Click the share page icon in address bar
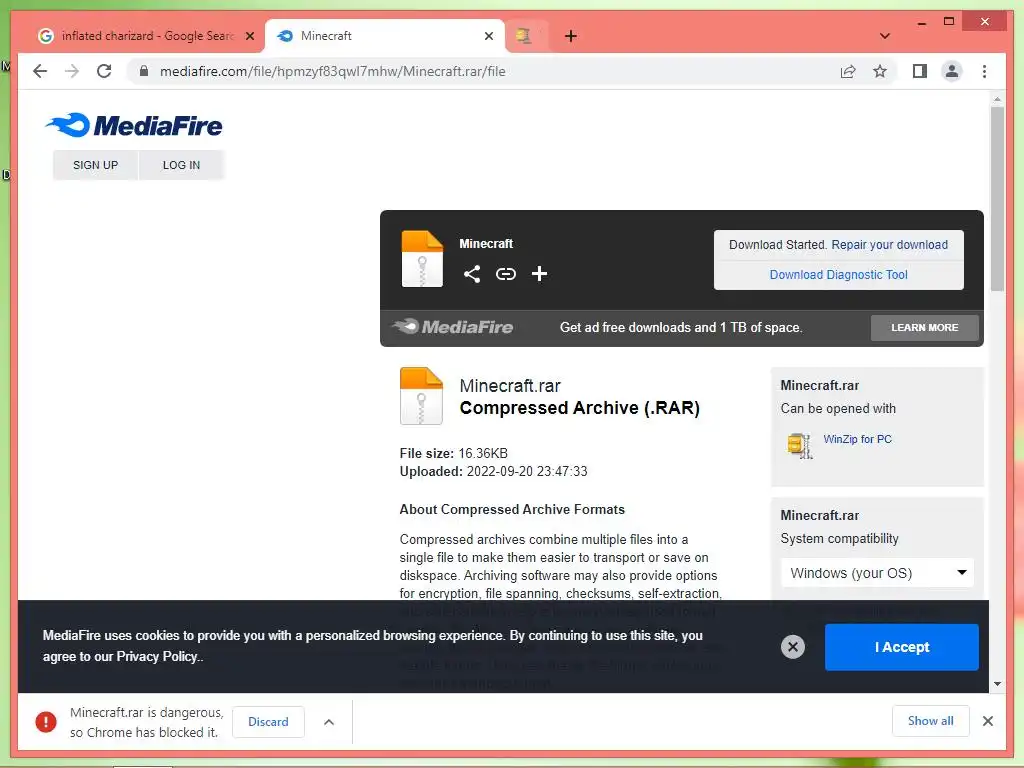 848,71
